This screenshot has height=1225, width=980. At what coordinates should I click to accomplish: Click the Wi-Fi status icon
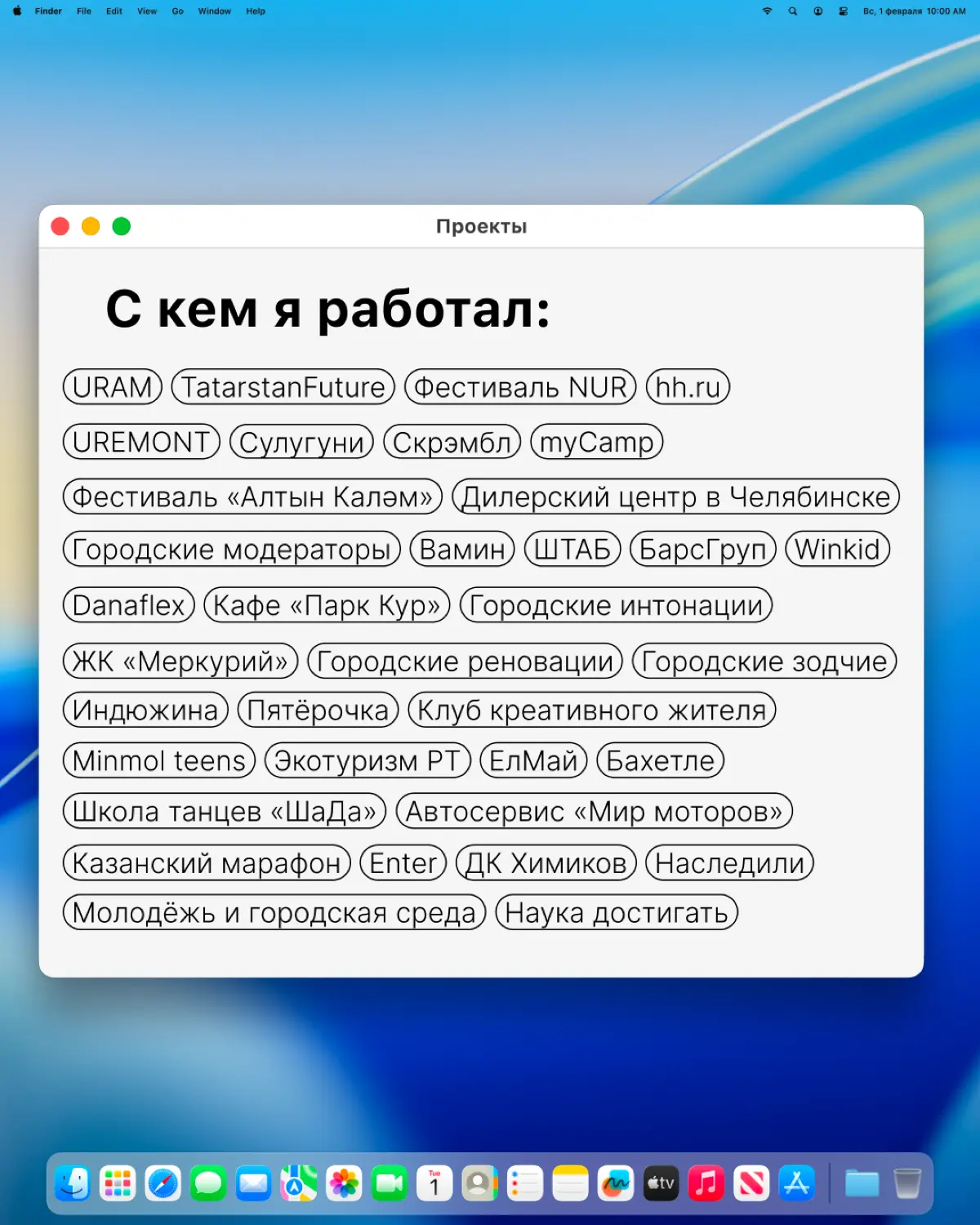[x=768, y=11]
